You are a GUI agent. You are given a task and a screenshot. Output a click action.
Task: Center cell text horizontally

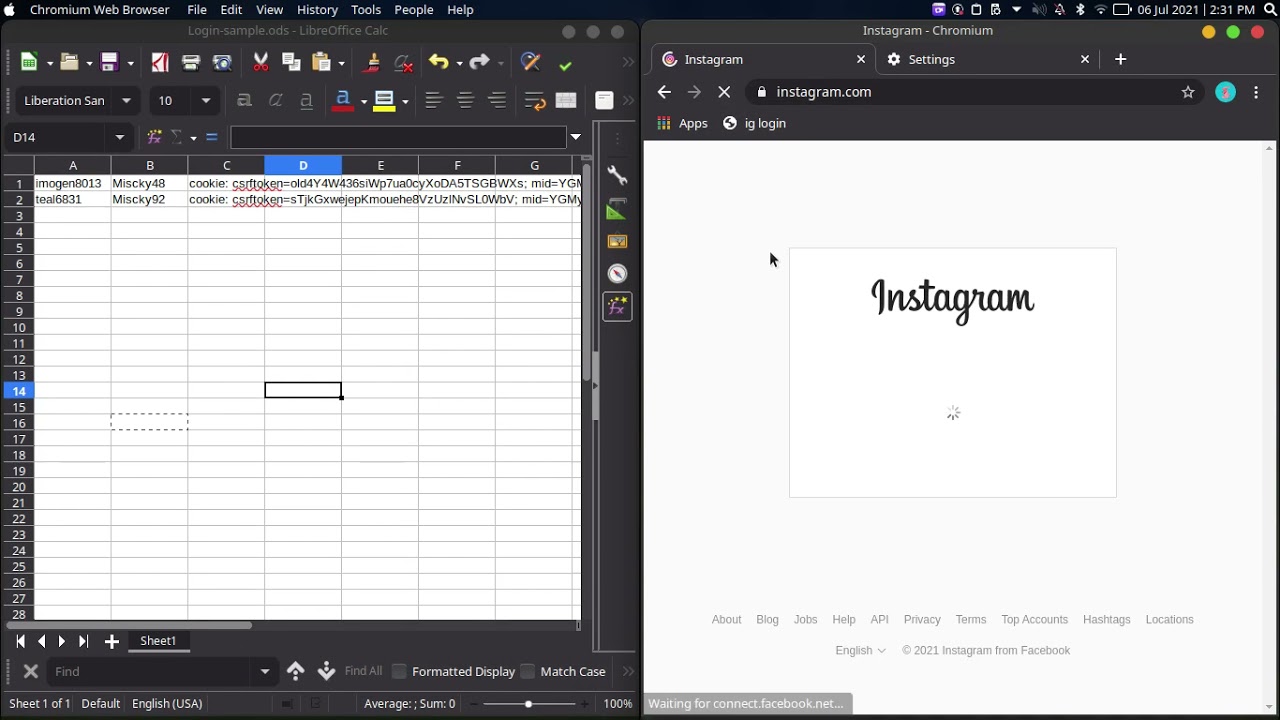[x=465, y=100]
